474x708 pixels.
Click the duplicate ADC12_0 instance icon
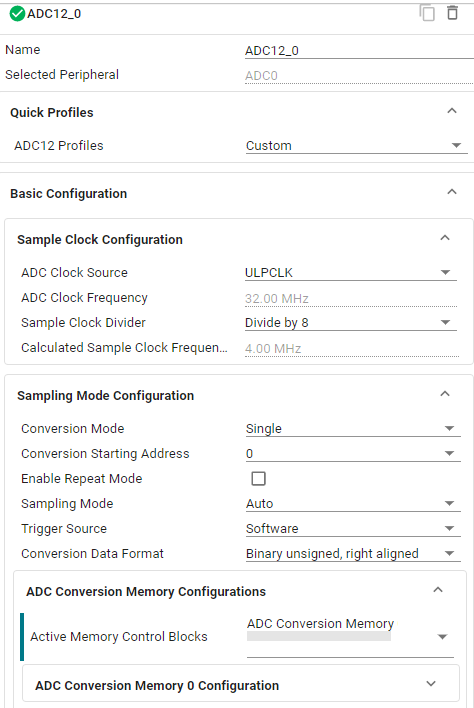427,13
